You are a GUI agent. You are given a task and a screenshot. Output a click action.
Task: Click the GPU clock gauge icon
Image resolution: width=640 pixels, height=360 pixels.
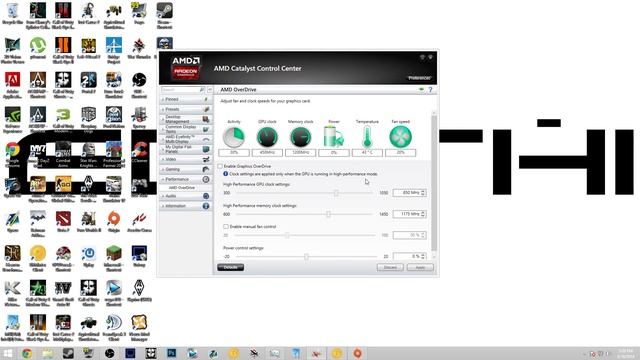click(267, 137)
